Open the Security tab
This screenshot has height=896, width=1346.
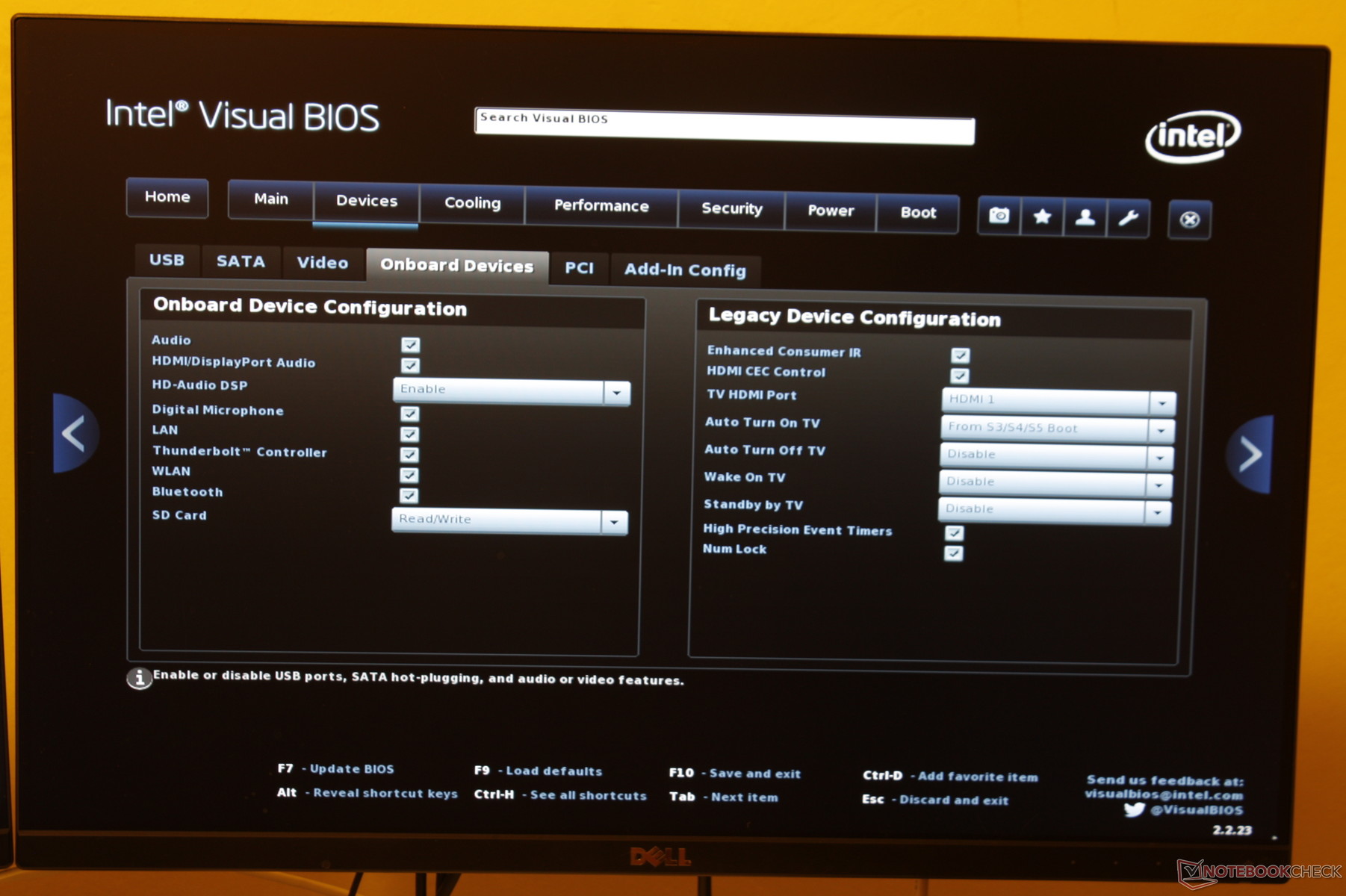(x=731, y=210)
